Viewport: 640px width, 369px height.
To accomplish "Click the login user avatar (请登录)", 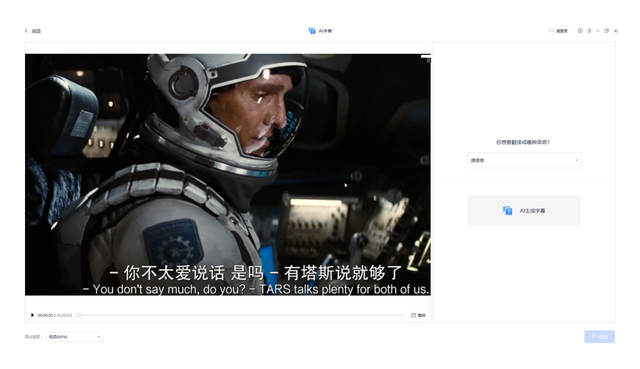I will click(x=551, y=31).
